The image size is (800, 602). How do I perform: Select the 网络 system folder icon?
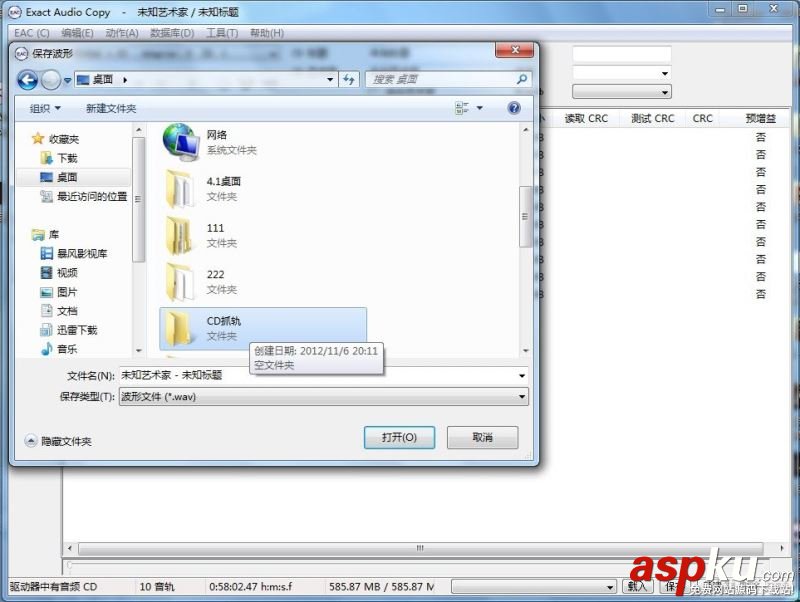[181, 142]
